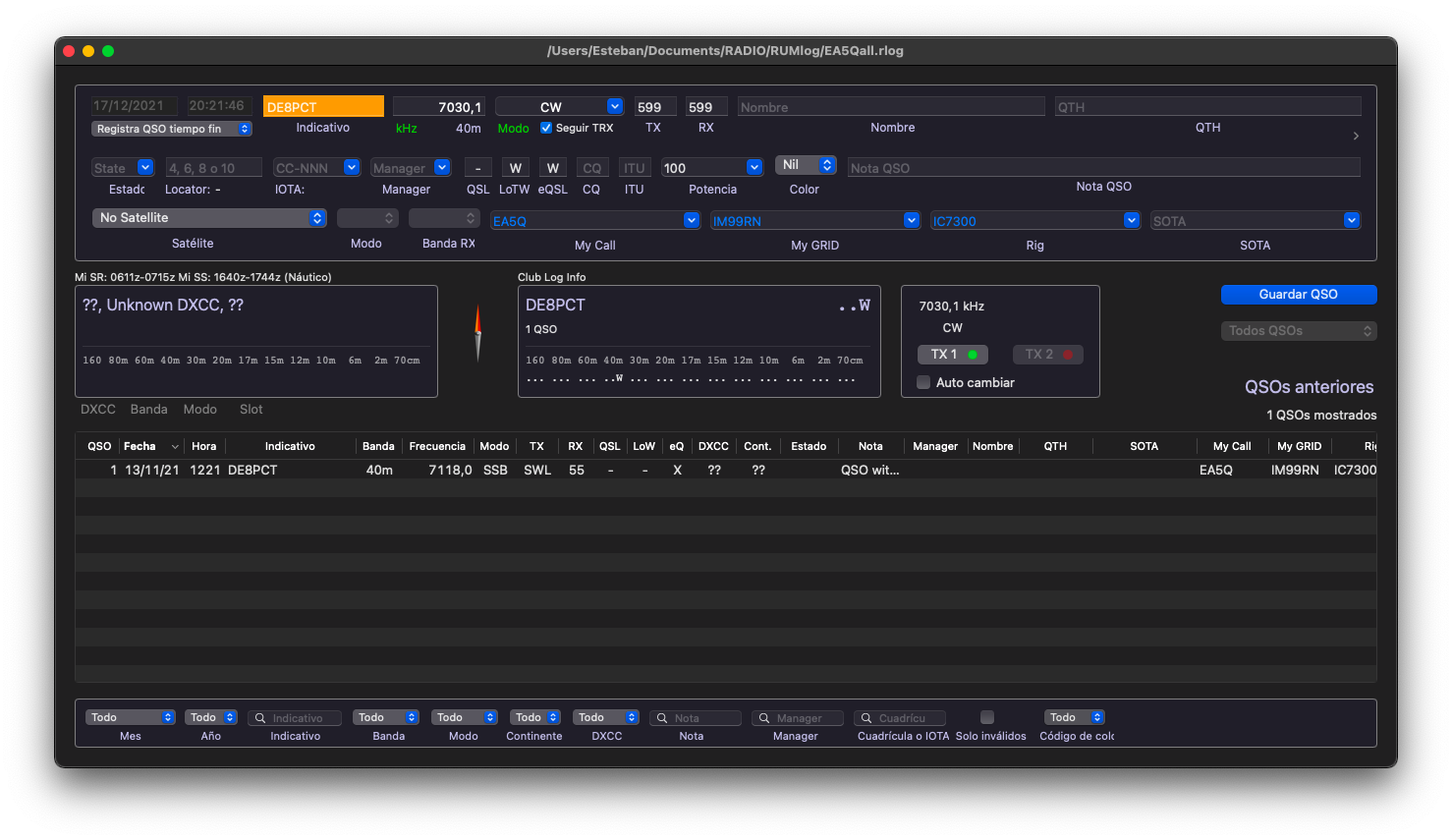Select the TX 1 transmitter button
Image resolution: width=1452 pixels, height=840 pixels.
[x=952, y=355]
